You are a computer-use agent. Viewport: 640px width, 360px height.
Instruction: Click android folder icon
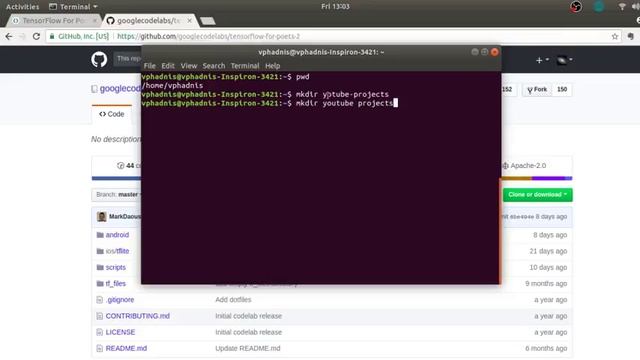(x=100, y=235)
